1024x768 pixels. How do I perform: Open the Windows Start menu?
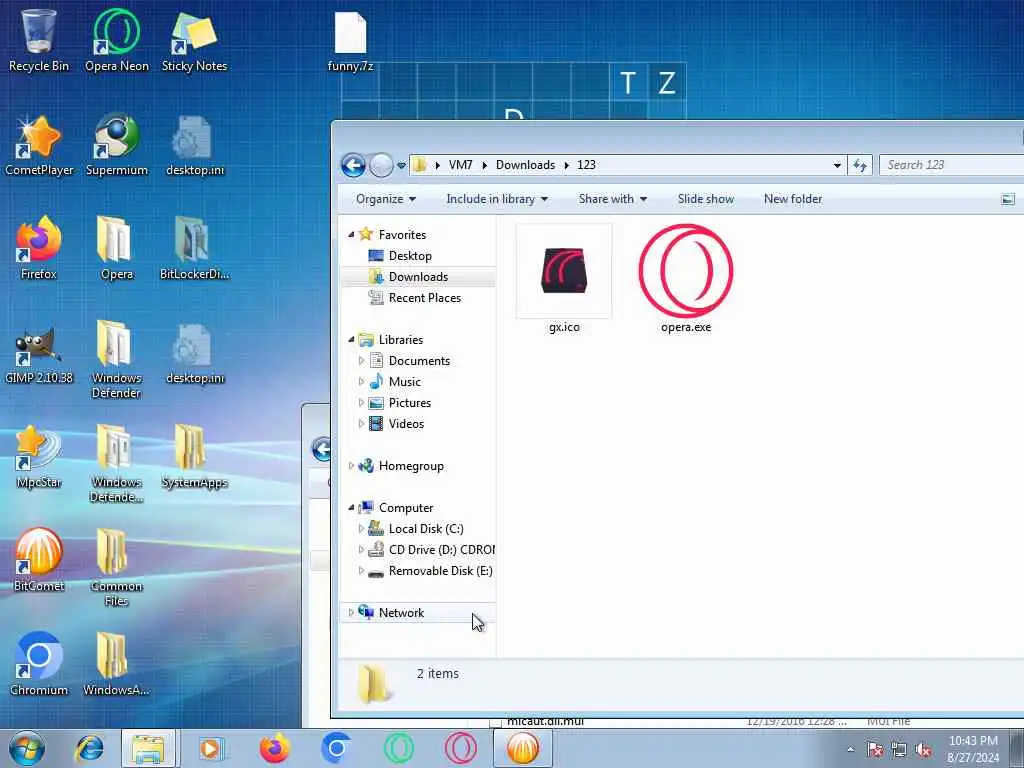[x=27, y=748]
